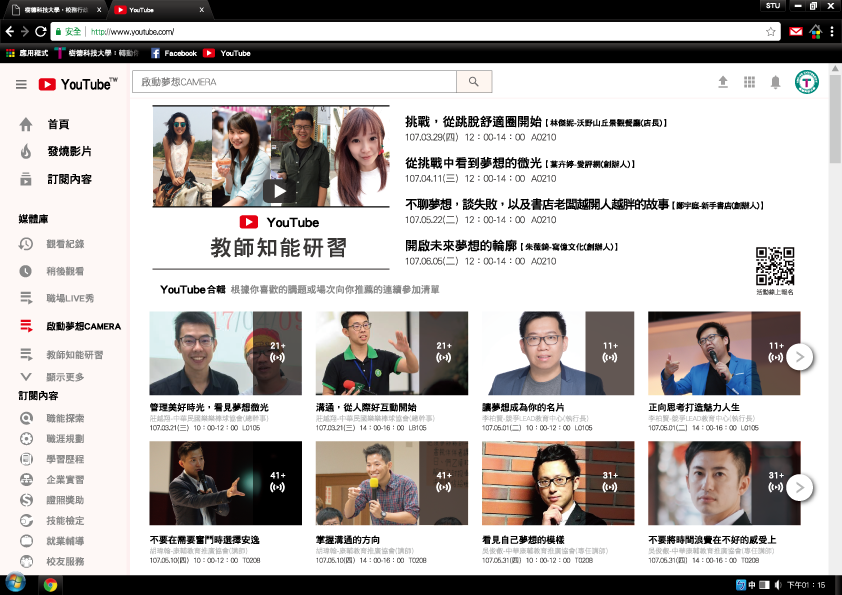842x595 pixels.
Task: Click the search magnifier button
Action: click(x=474, y=82)
